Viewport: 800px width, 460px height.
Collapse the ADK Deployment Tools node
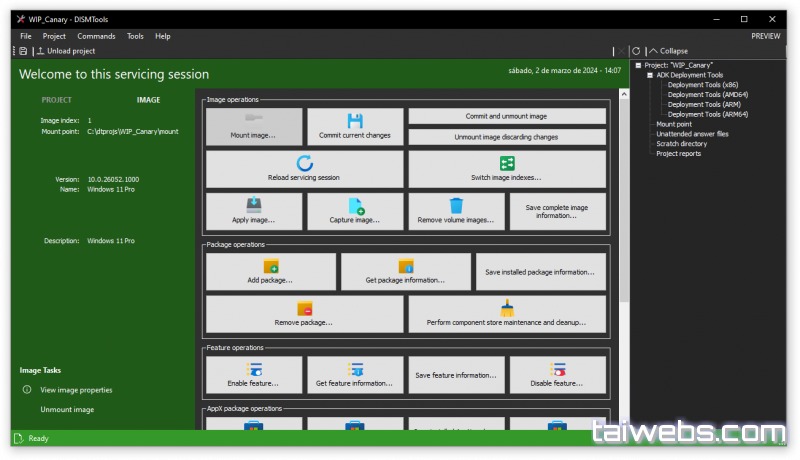pos(649,75)
